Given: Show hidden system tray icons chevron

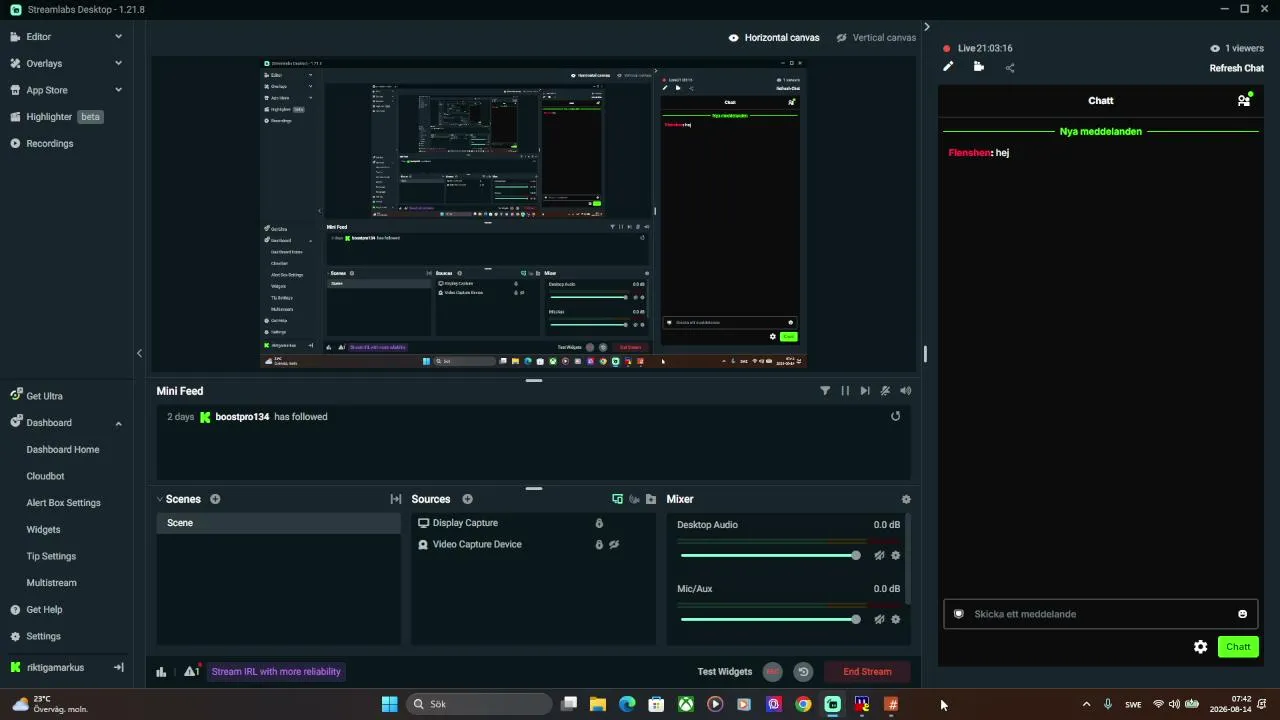Looking at the screenshot, I should 1086,704.
